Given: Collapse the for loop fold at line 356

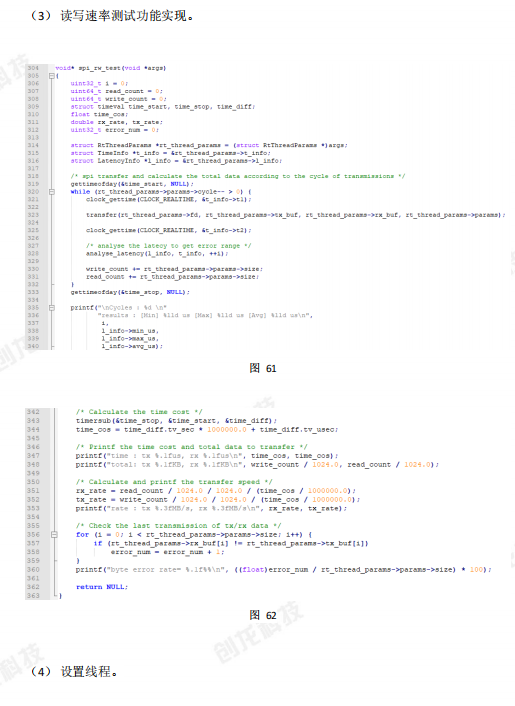Looking at the screenshot, I should point(54,534).
